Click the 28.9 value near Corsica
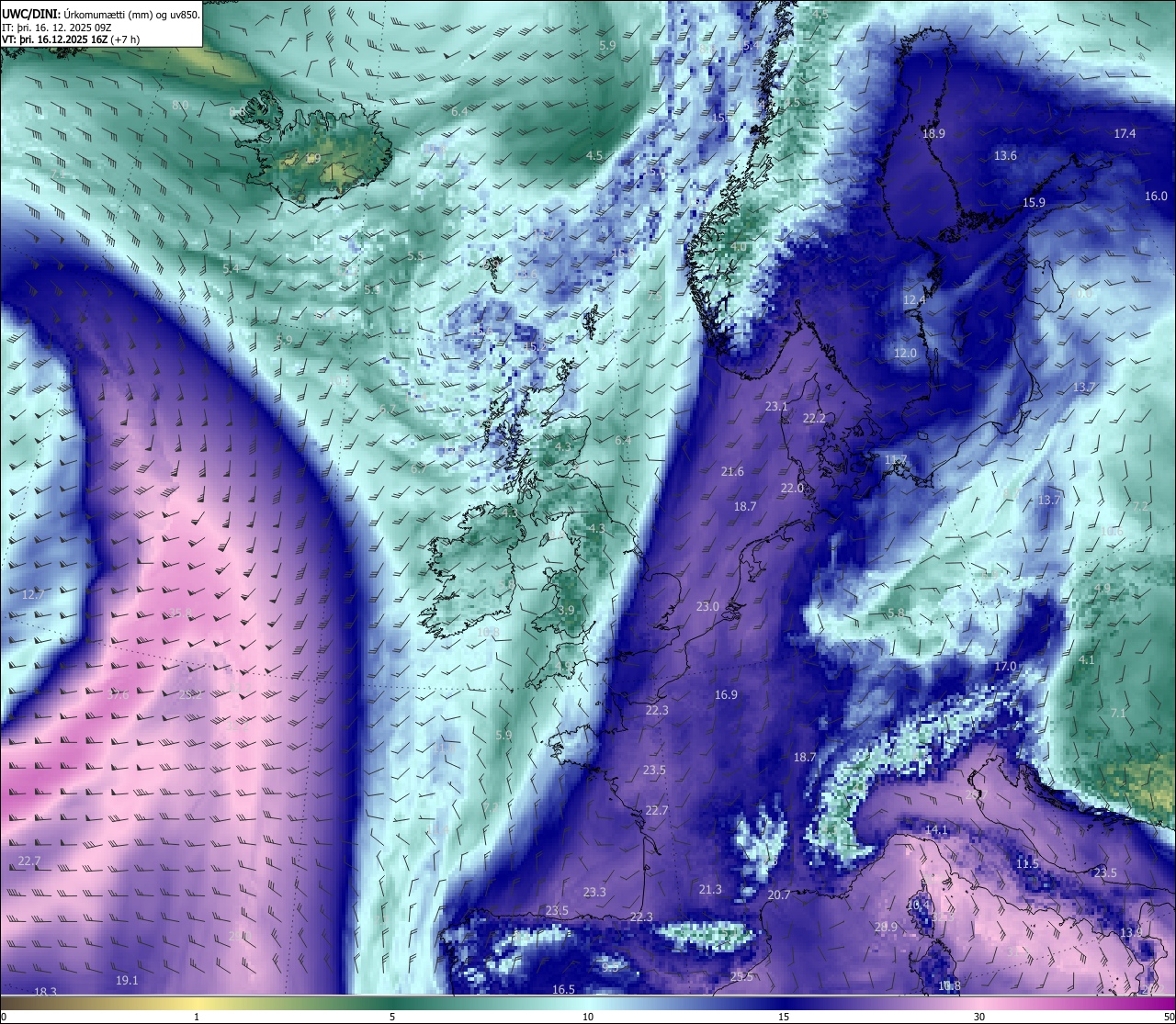This screenshot has height=1024, width=1176. (x=886, y=927)
